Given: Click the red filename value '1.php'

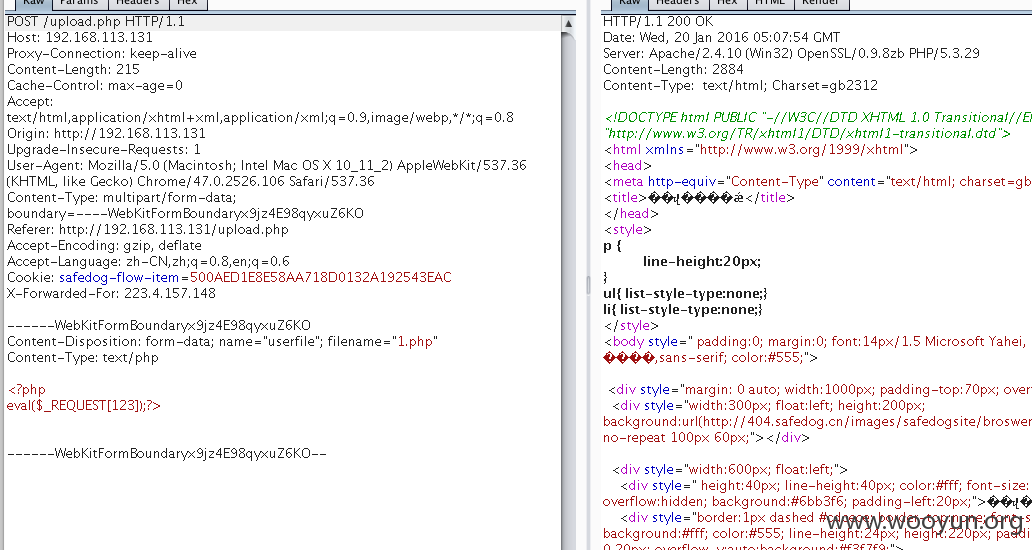Looking at the screenshot, I should click(x=415, y=341).
